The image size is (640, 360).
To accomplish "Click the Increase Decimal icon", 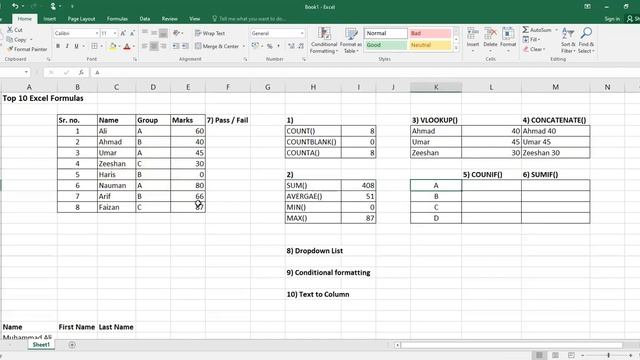I will point(291,46).
